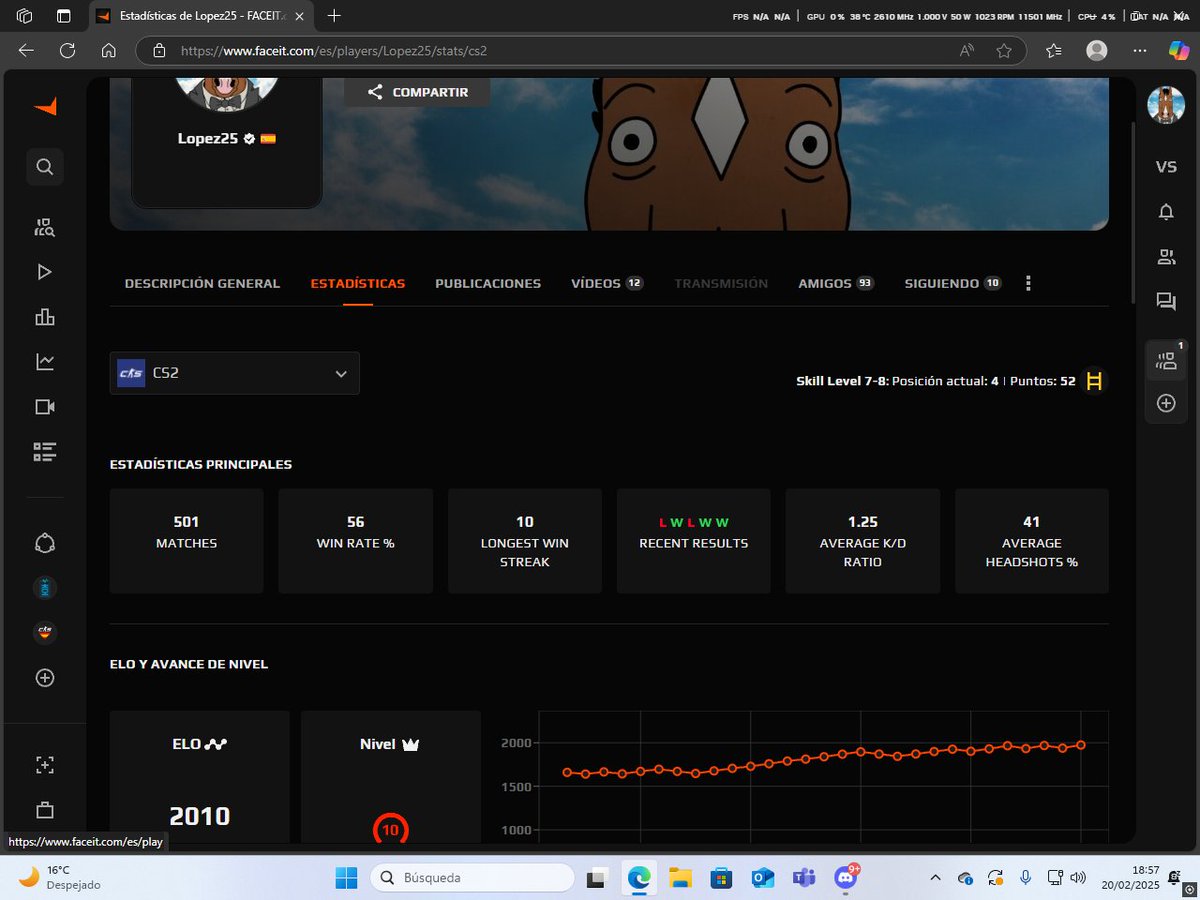Open the VS icon in right panel

(1166, 167)
